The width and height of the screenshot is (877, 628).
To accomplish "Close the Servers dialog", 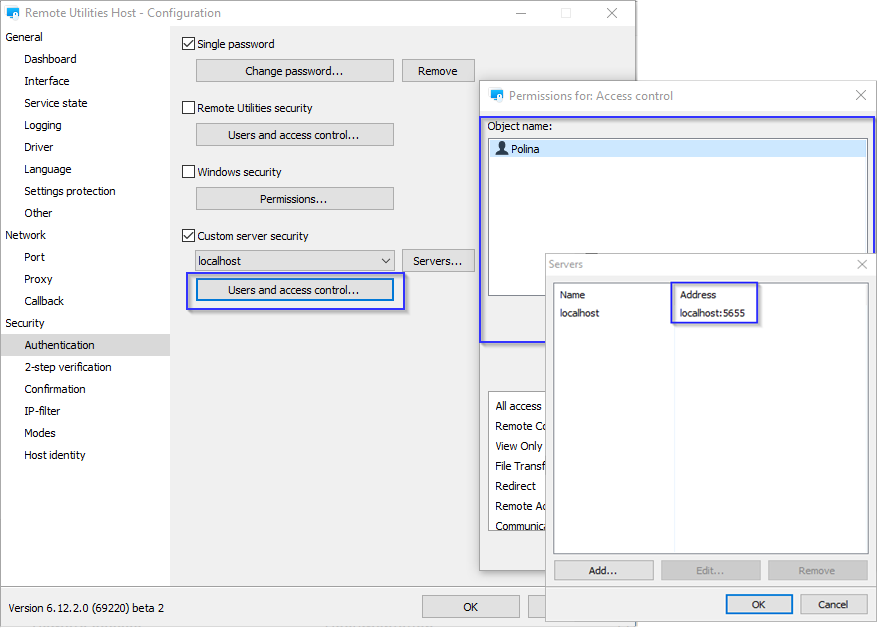I will pyautogui.click(x=862, y=264).
